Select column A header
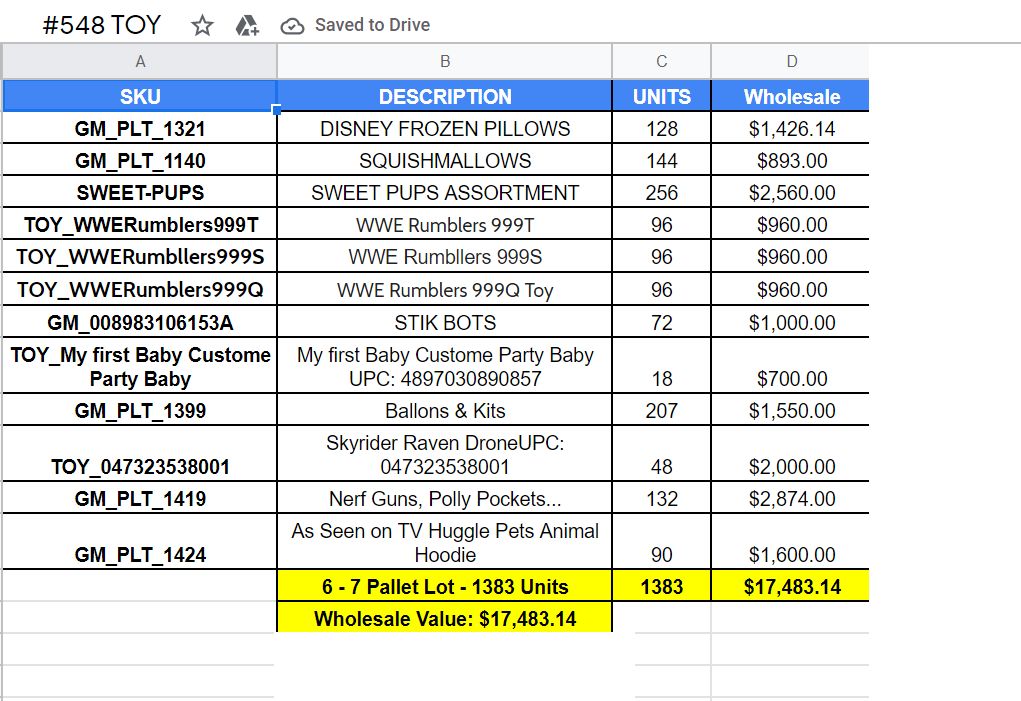 pos(140,62)
